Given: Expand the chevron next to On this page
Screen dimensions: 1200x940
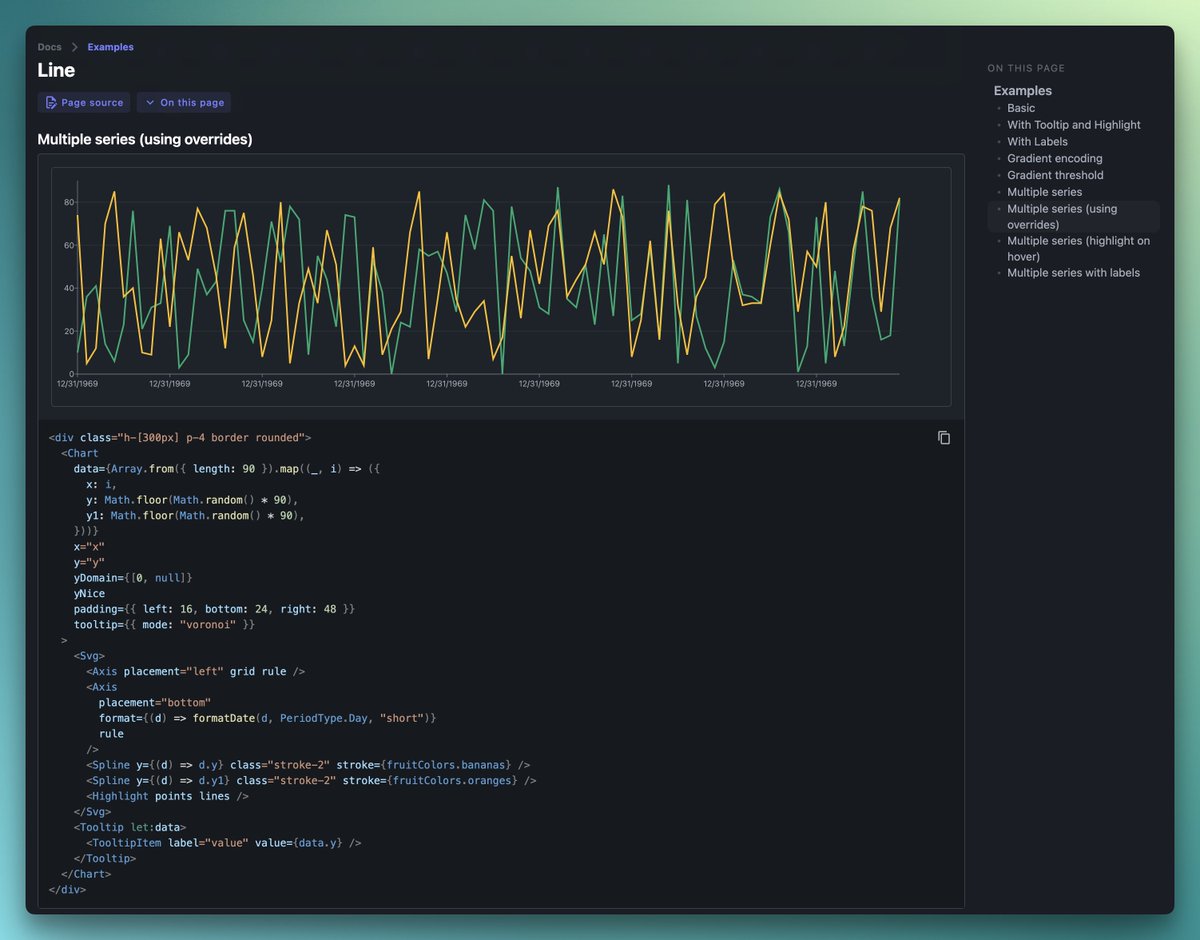Looking at the screenshot, I should tap(150, 102).
